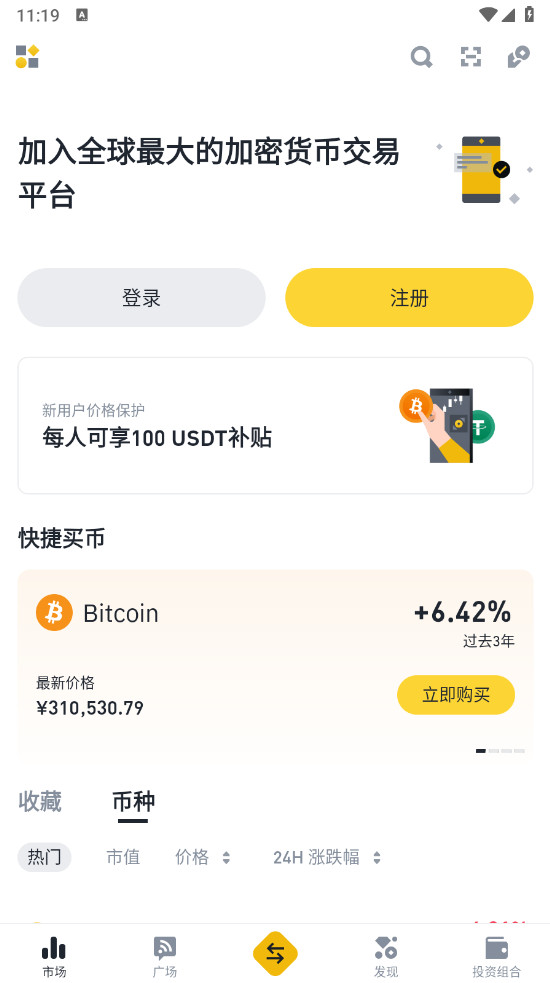Open the search magnifier icon
The height and width of the screenshot is (983, 550).
(421, 57)
